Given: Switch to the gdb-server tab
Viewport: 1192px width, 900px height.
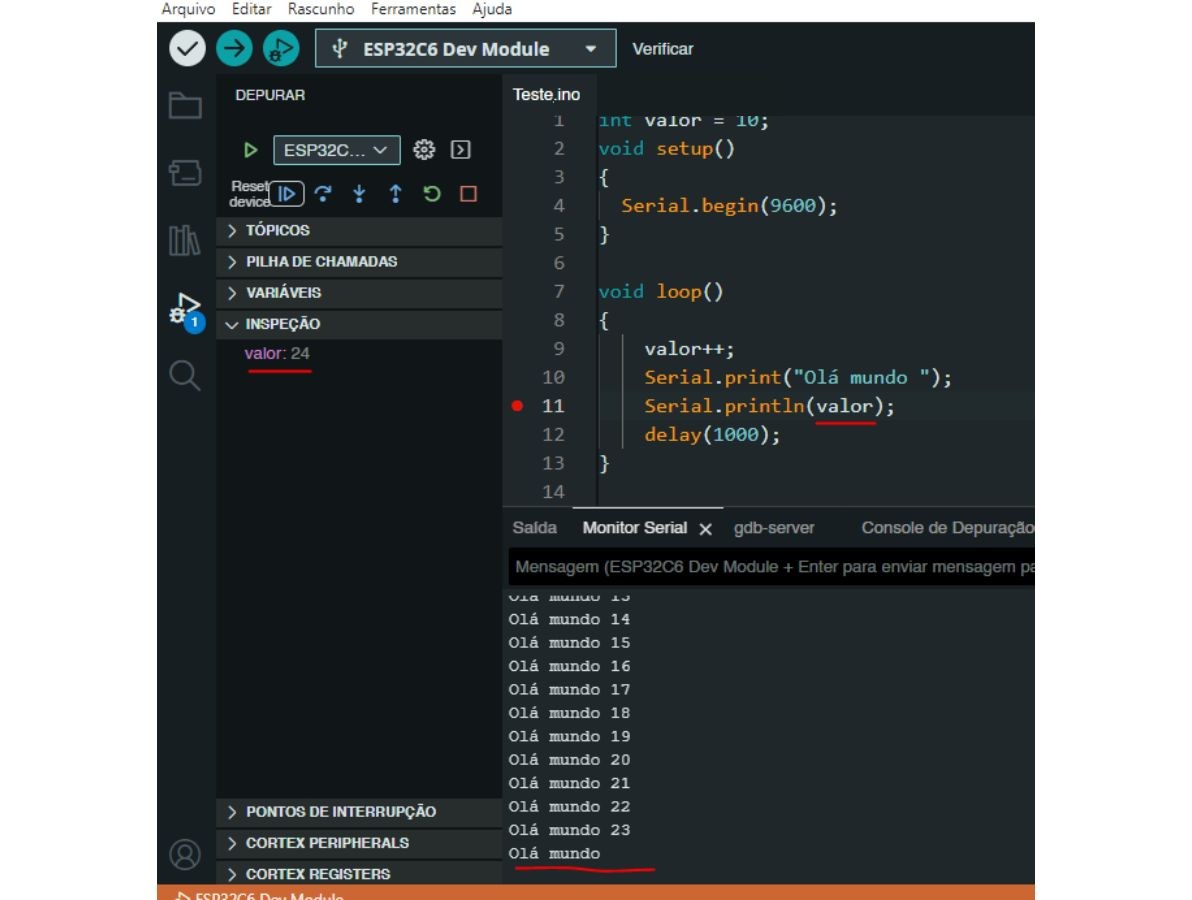Looking at the screenshot, I should click(x=774, y=528).
